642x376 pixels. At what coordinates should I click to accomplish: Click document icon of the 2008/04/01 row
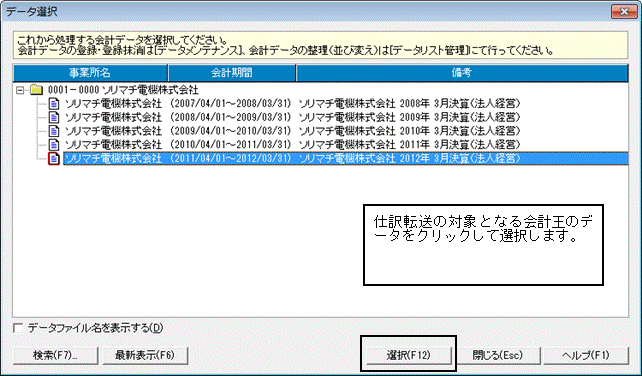(54, 118)
